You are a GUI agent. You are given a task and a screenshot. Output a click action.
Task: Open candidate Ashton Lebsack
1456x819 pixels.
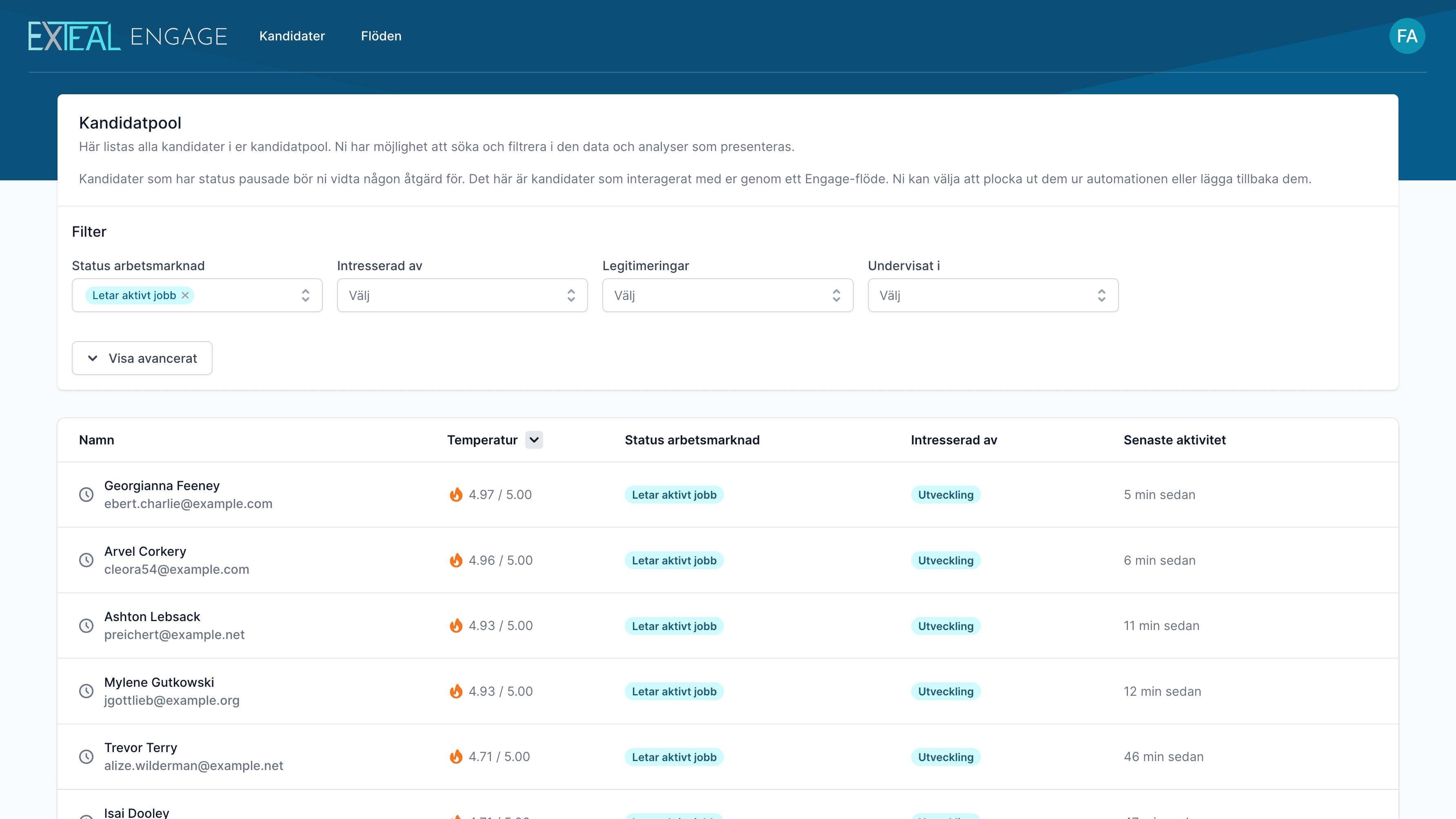152,617
